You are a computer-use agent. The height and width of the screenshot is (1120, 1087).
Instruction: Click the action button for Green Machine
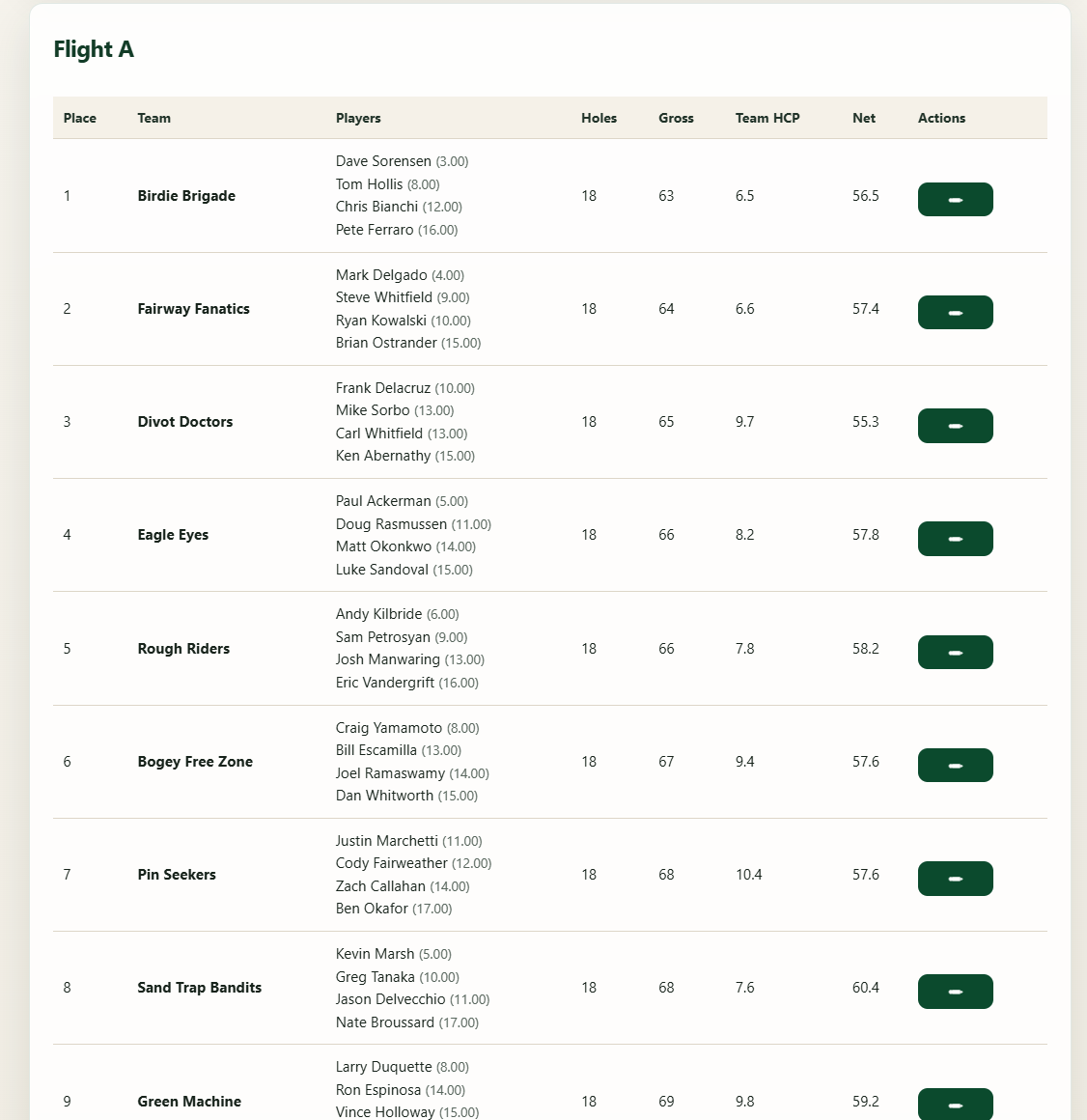click(955, 1105)
